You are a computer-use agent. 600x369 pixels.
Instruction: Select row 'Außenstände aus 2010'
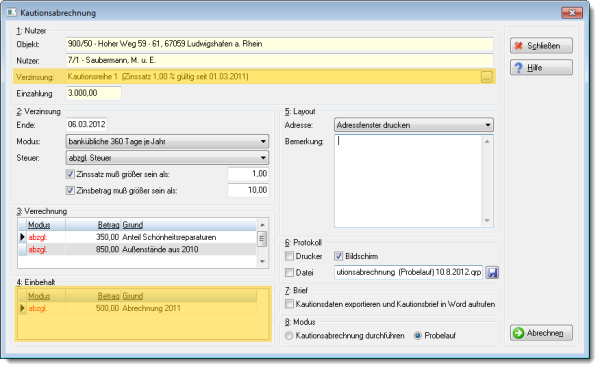137,250
